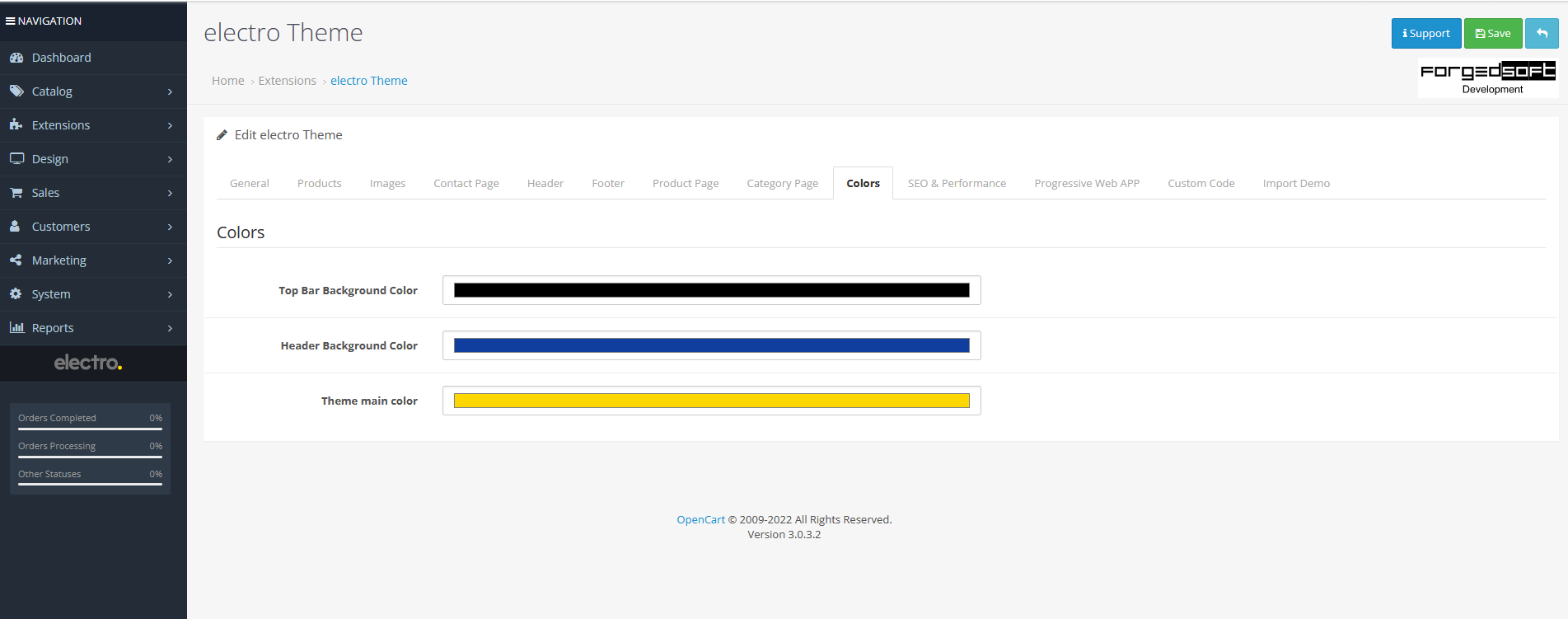This screenshot has height=619, width=1568.
Task: Expand the Extensions menu chevron
Action: pos(170,125)
